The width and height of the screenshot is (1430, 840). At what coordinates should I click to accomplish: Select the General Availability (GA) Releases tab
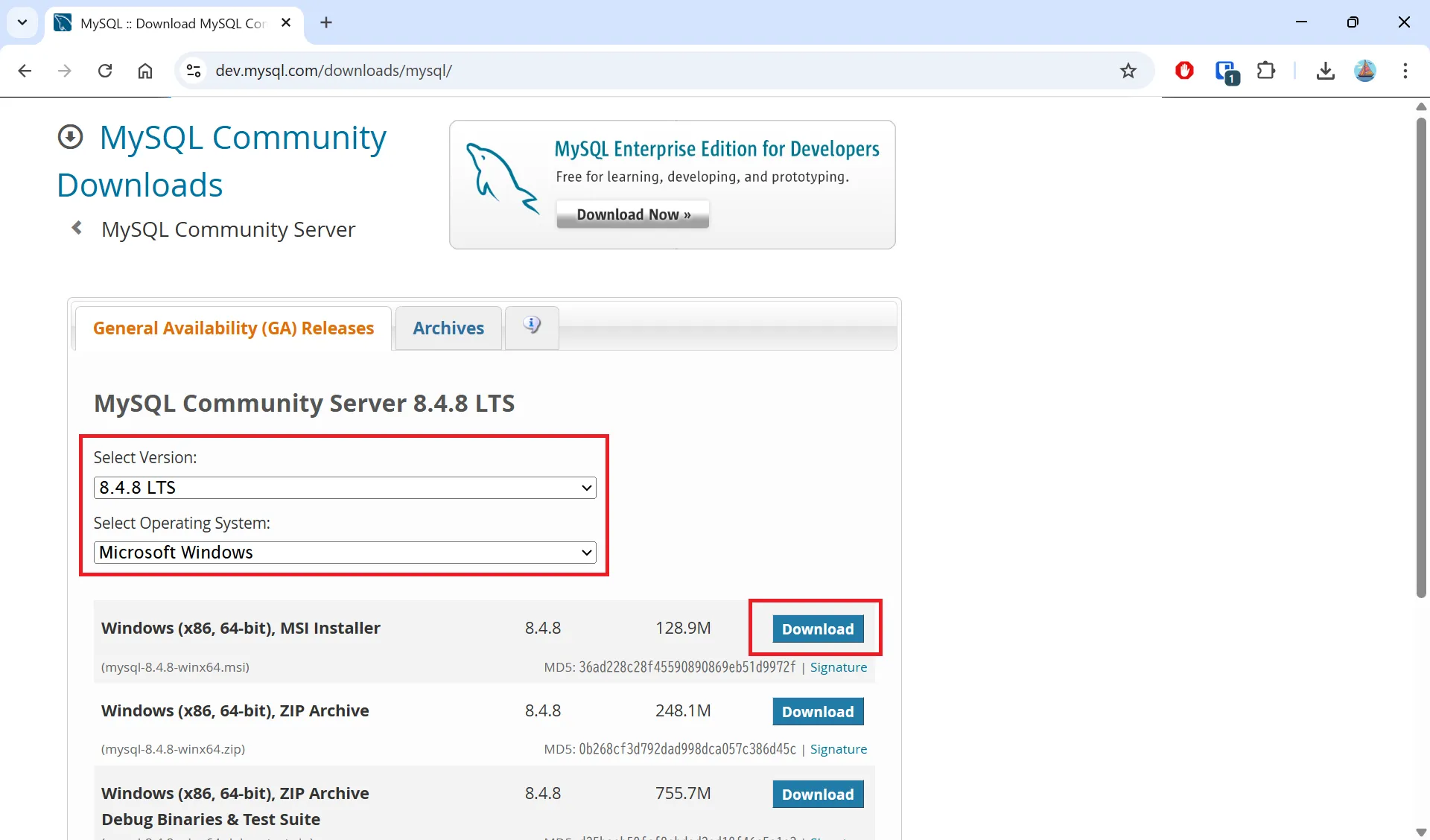233,328
